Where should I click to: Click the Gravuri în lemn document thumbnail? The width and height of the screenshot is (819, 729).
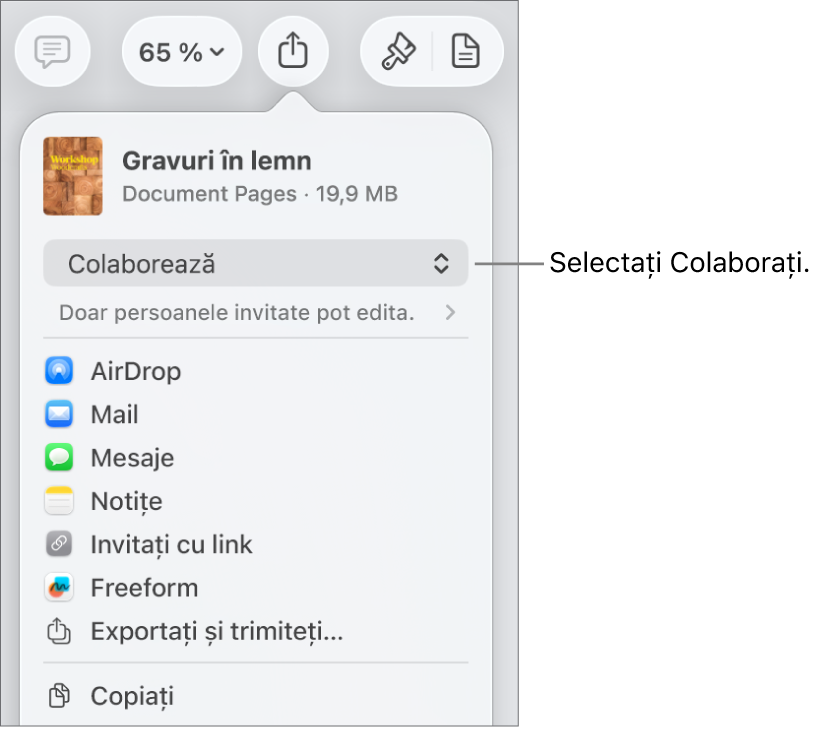73,176
